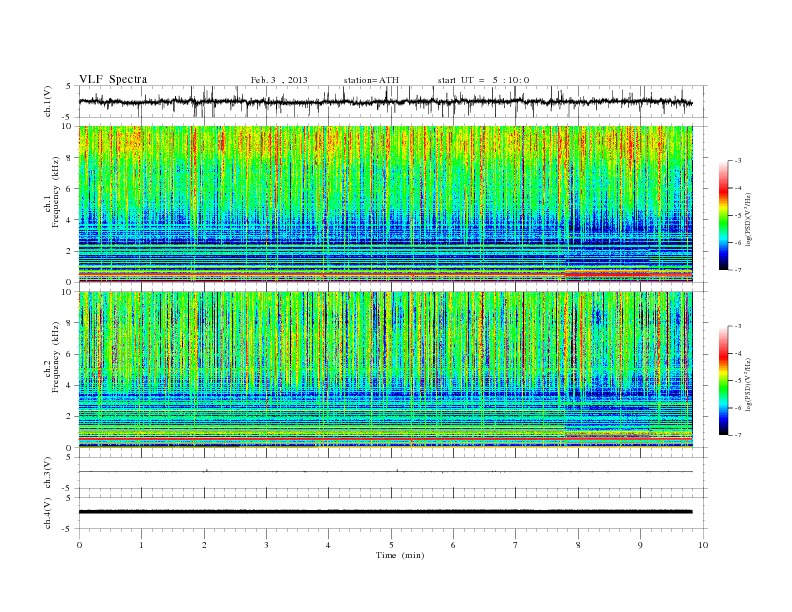The width and height of the screenshot is (792, 612).
Task: Click the 'ch.4(V)' axis label
Action: pos(47,515)
